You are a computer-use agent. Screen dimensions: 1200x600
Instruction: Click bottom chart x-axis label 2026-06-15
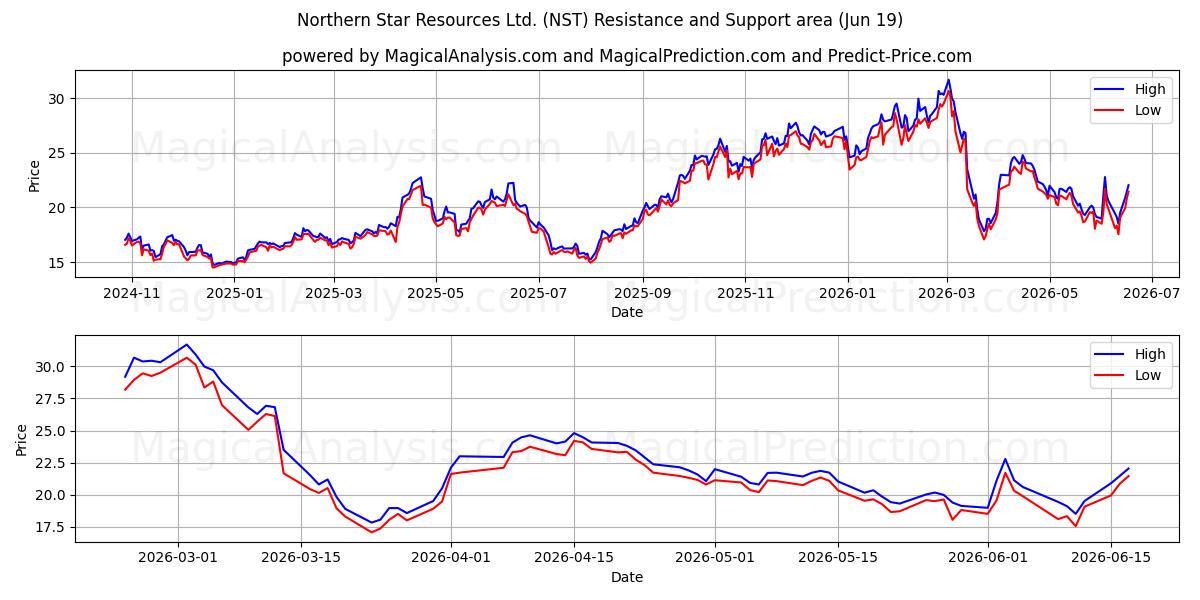pos(1111,559)
